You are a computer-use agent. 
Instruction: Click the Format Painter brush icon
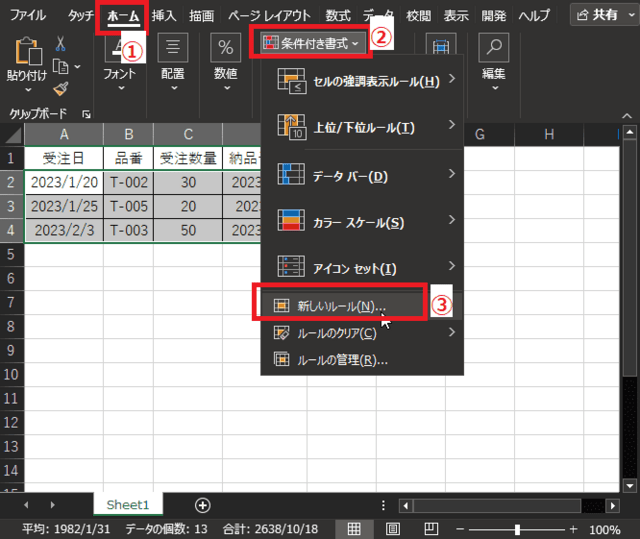point(61,88)
